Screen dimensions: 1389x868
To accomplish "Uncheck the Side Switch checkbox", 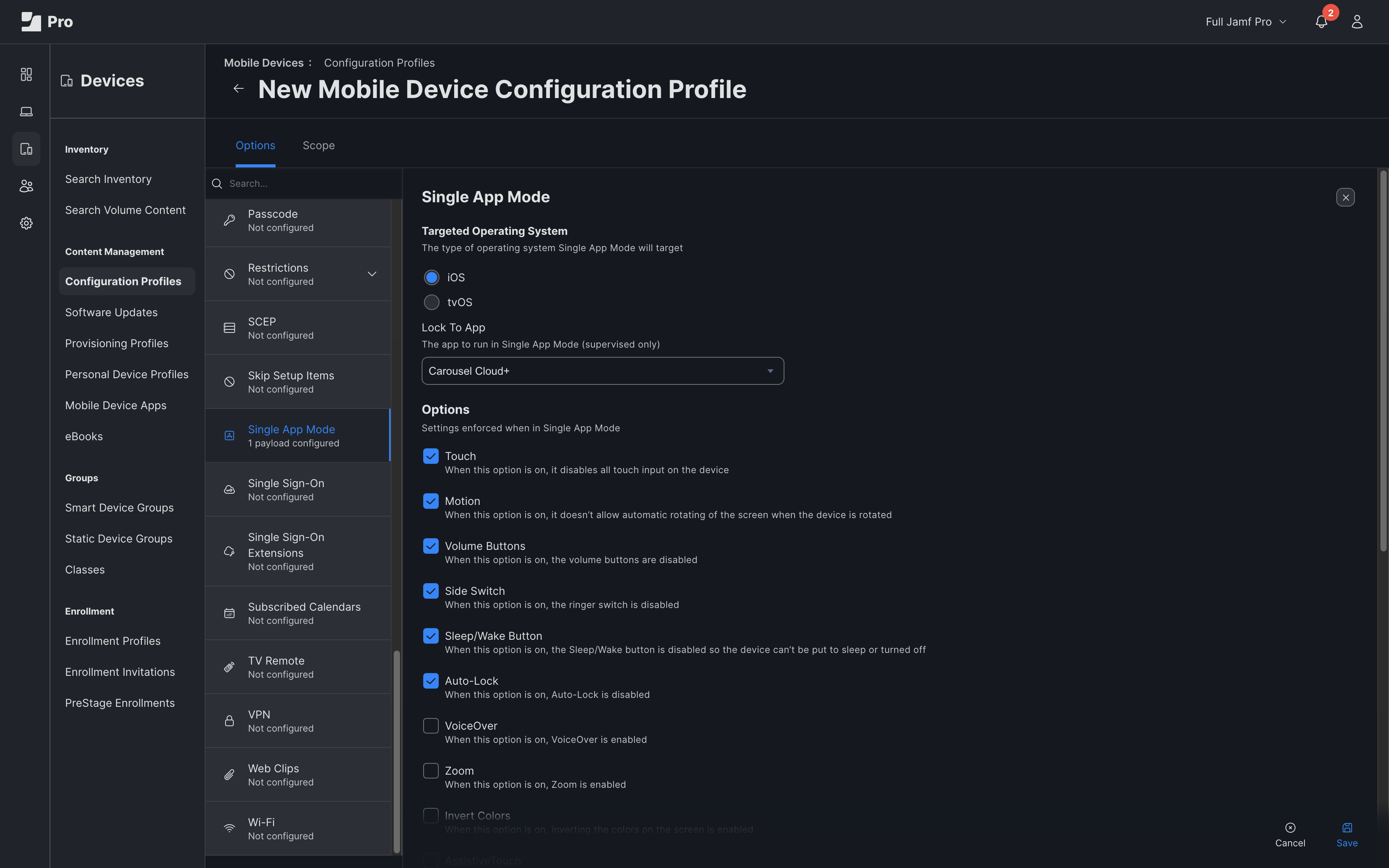I will click(431, 591).
